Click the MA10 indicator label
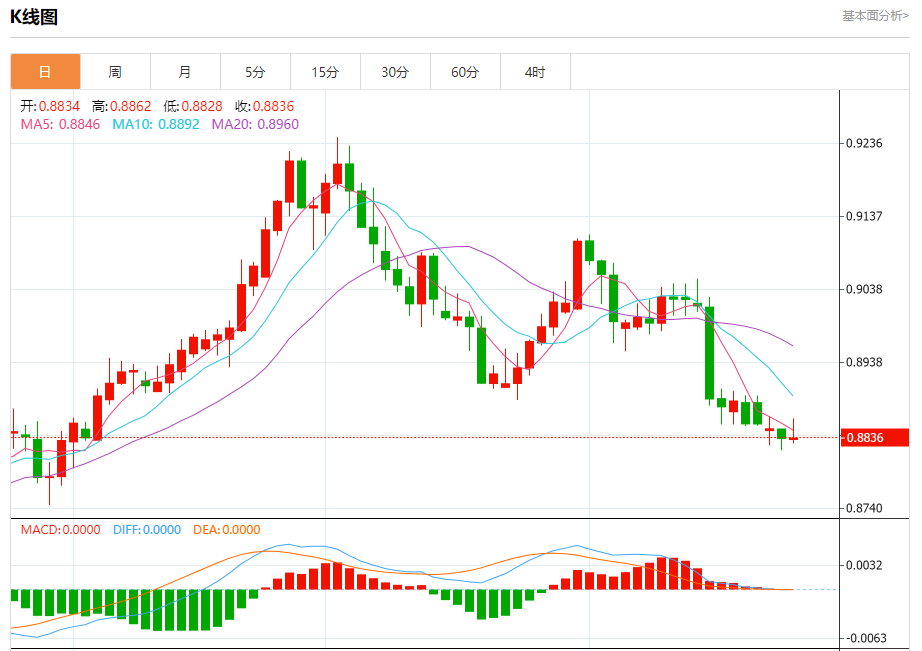The image size is (922, 651). (155, 124)
